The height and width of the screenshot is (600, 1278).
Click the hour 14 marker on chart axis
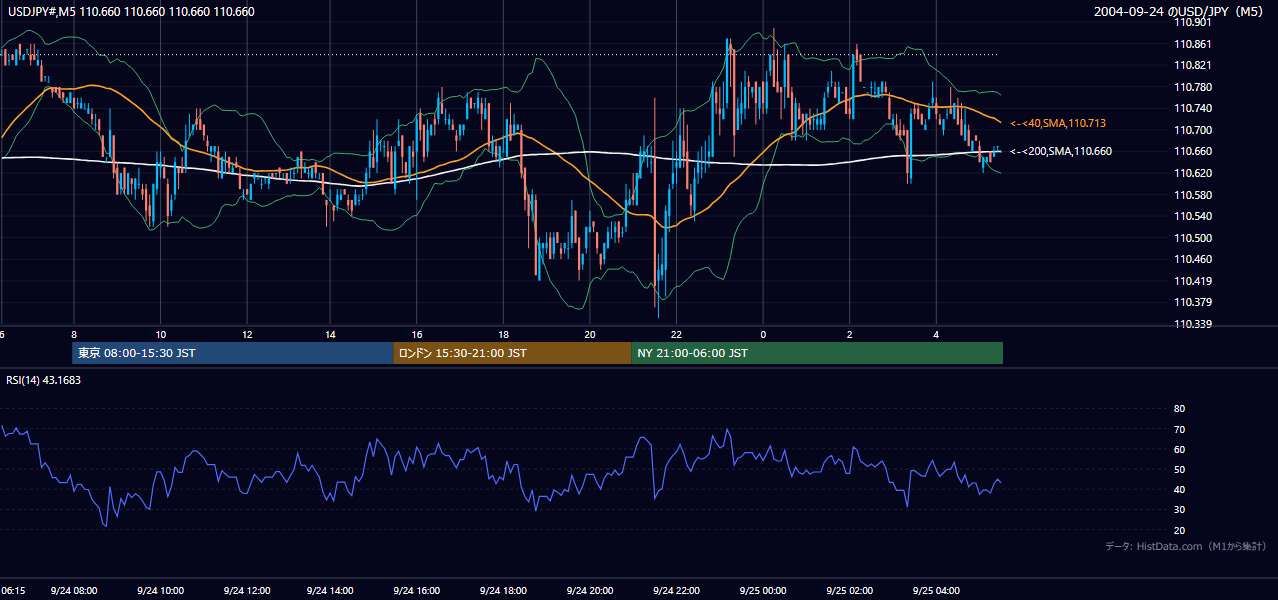[332, 334]
